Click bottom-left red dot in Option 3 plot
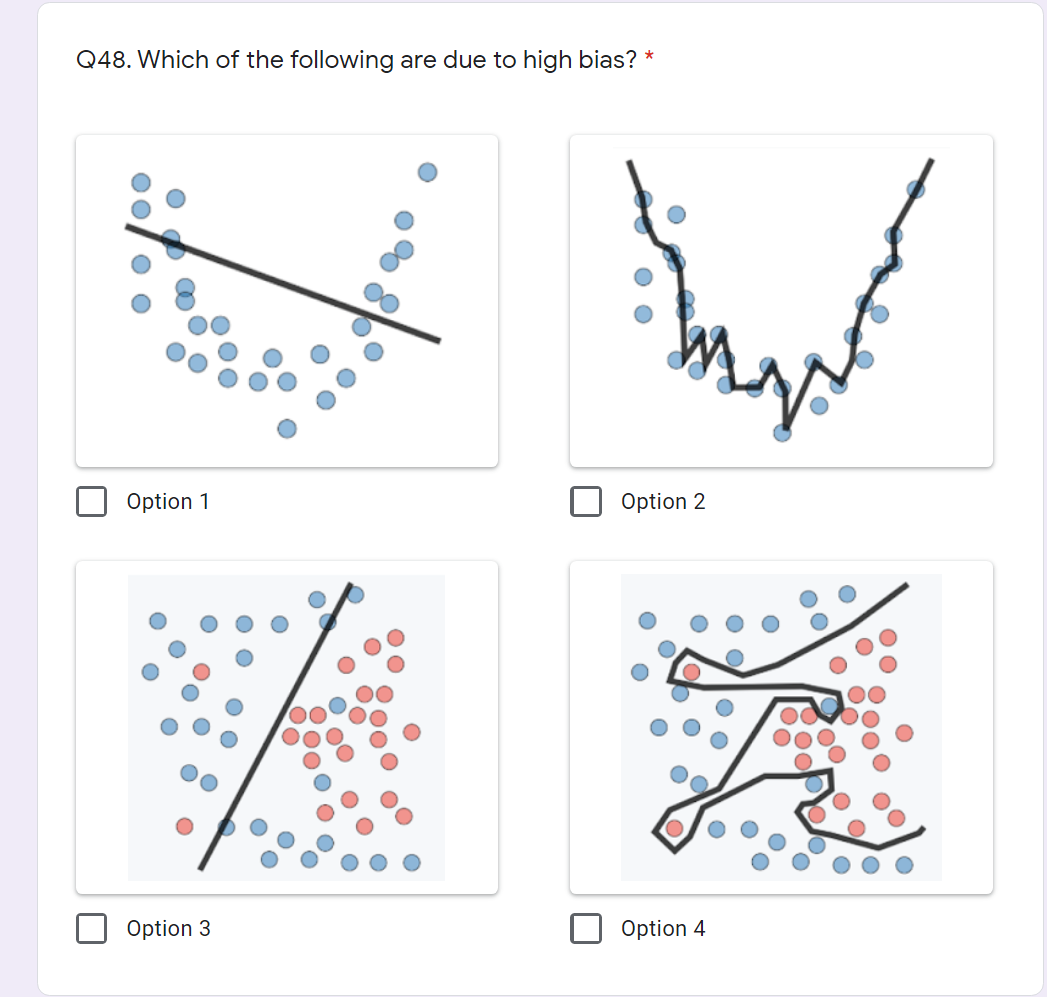The height and width of the screenshot is (997, 1047). click(185, 826)
